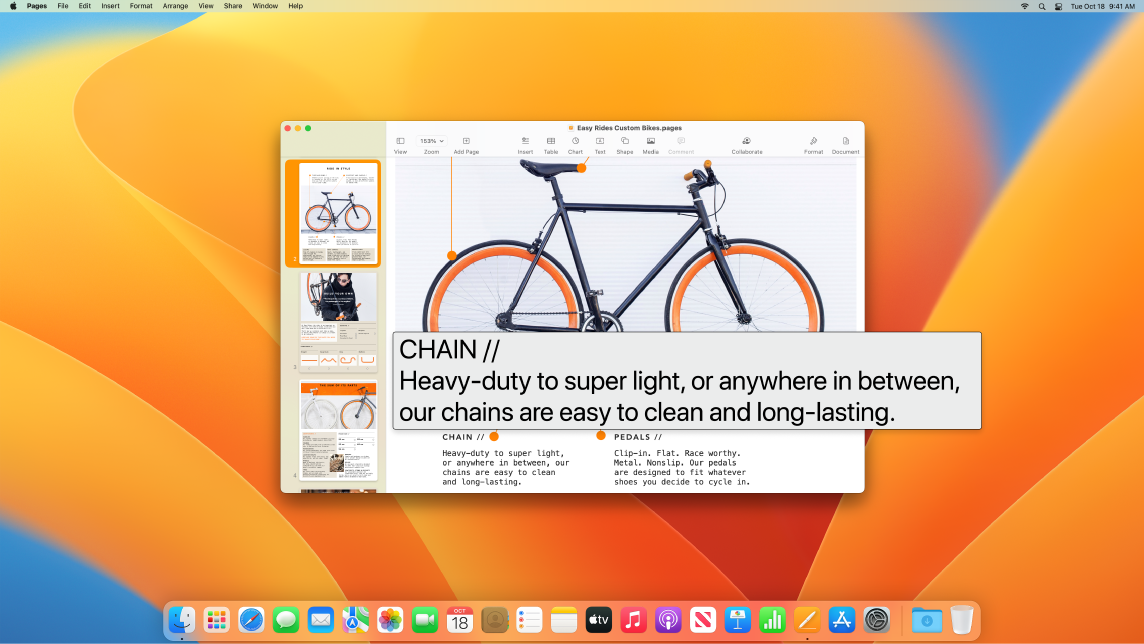This screenshot has width=1144, height=644.
Task: Open the Arrange menu
Action: (x=175, y=6)
